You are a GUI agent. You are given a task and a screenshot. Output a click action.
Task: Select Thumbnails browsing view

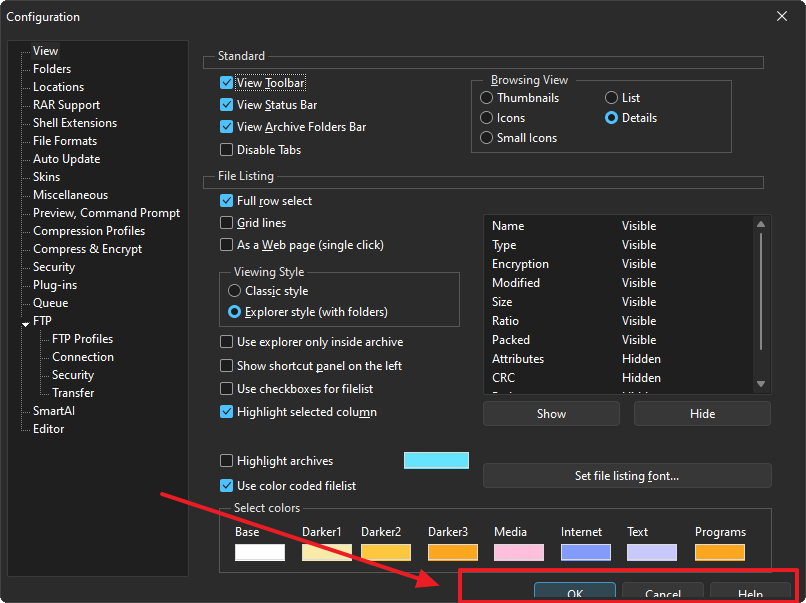[x=486, y=98]
